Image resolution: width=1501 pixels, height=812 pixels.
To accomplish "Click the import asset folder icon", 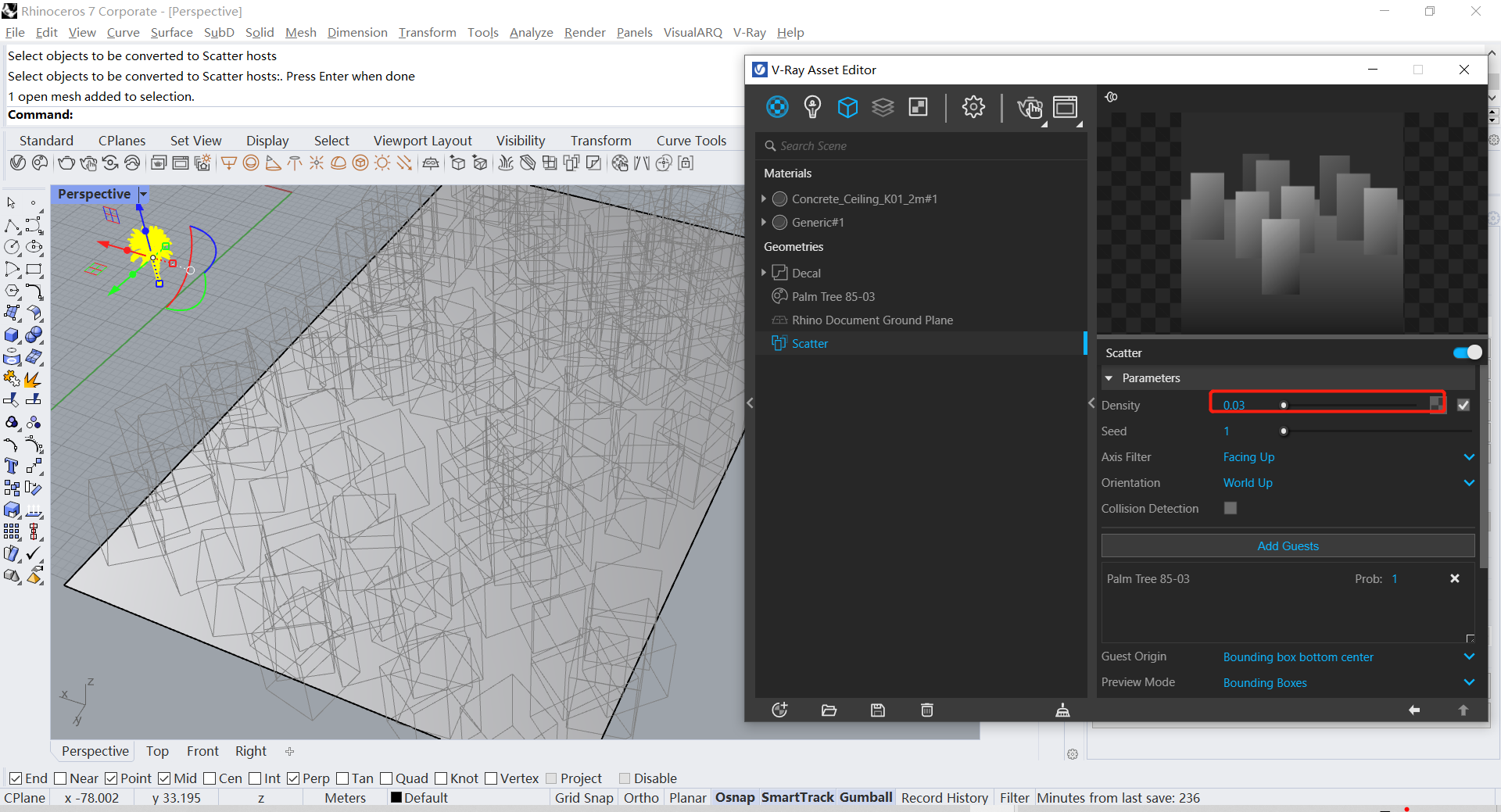I will tap(829, 710).
